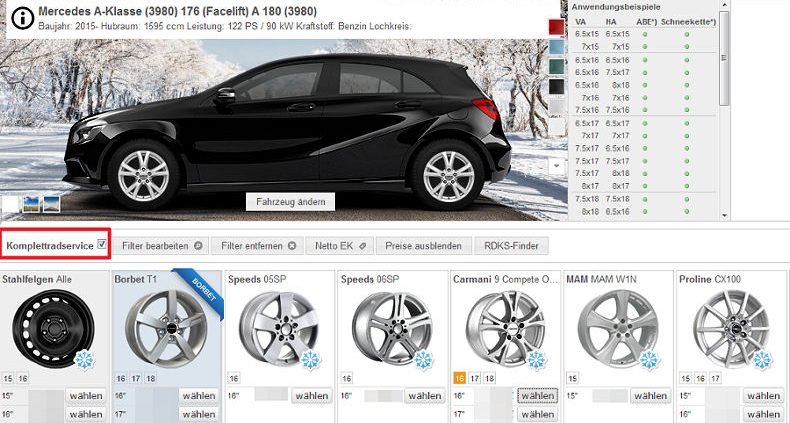The height and width of the screenshot is (423, 790).
Task: Click wählen for Speeds 06SP 16" row
Action: 425,396
